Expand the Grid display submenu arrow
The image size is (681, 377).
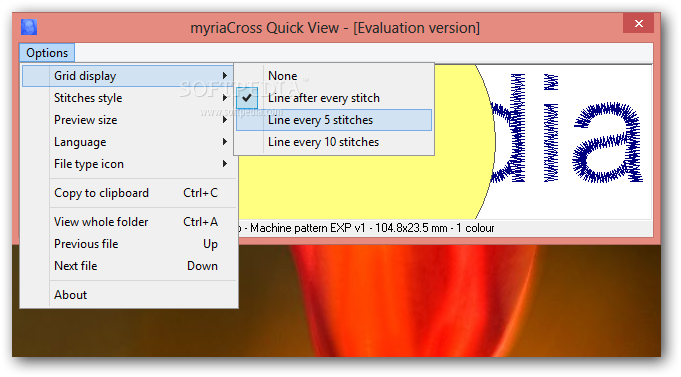225,76
